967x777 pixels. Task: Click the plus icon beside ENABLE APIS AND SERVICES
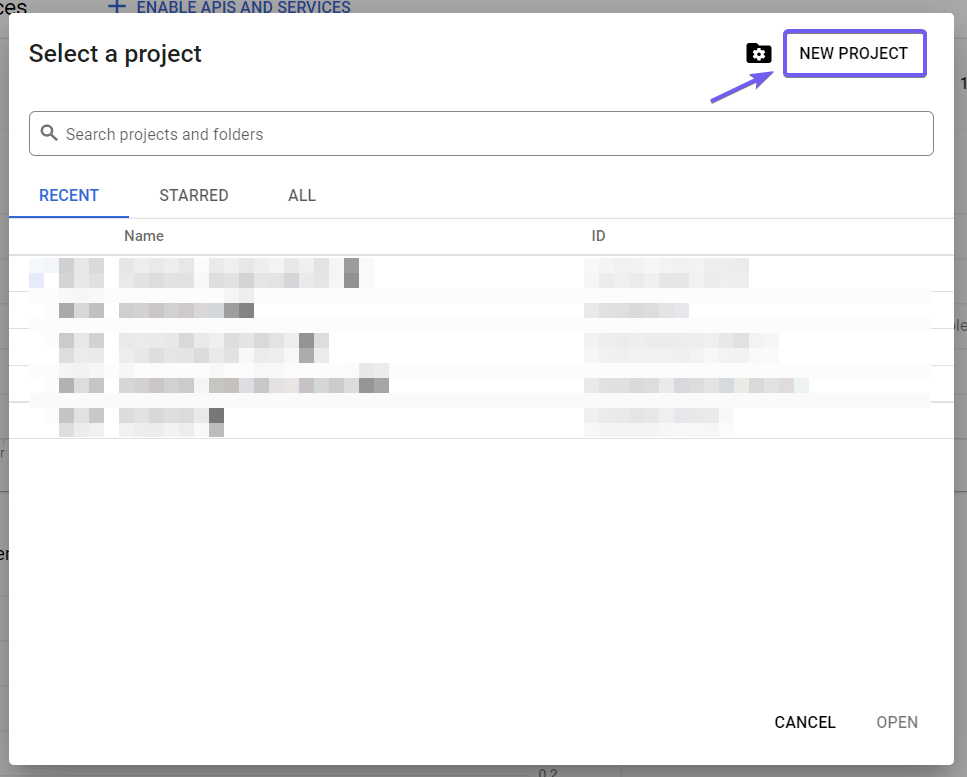coord(116,7)
